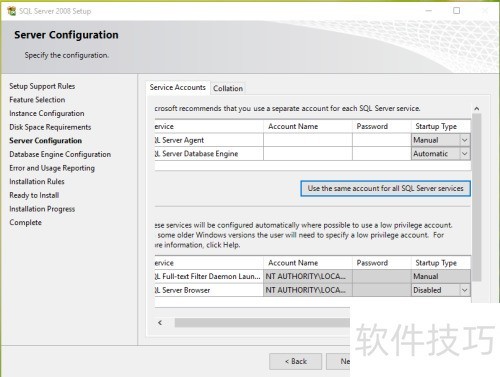500x377 pixels.
Task: Switch to the Service Accounts tab
Action: pos(178,87)
